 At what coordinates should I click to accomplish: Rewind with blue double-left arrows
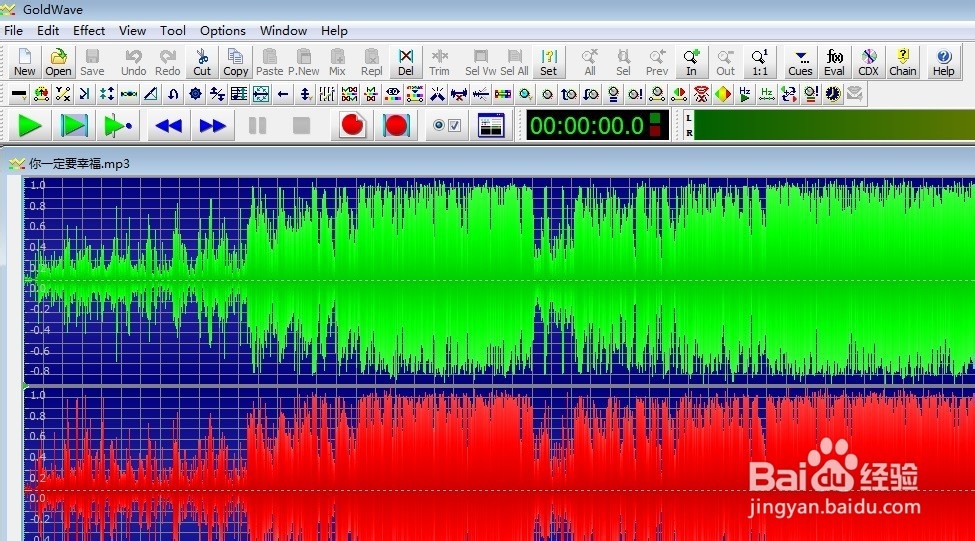(x=169, y=126)
